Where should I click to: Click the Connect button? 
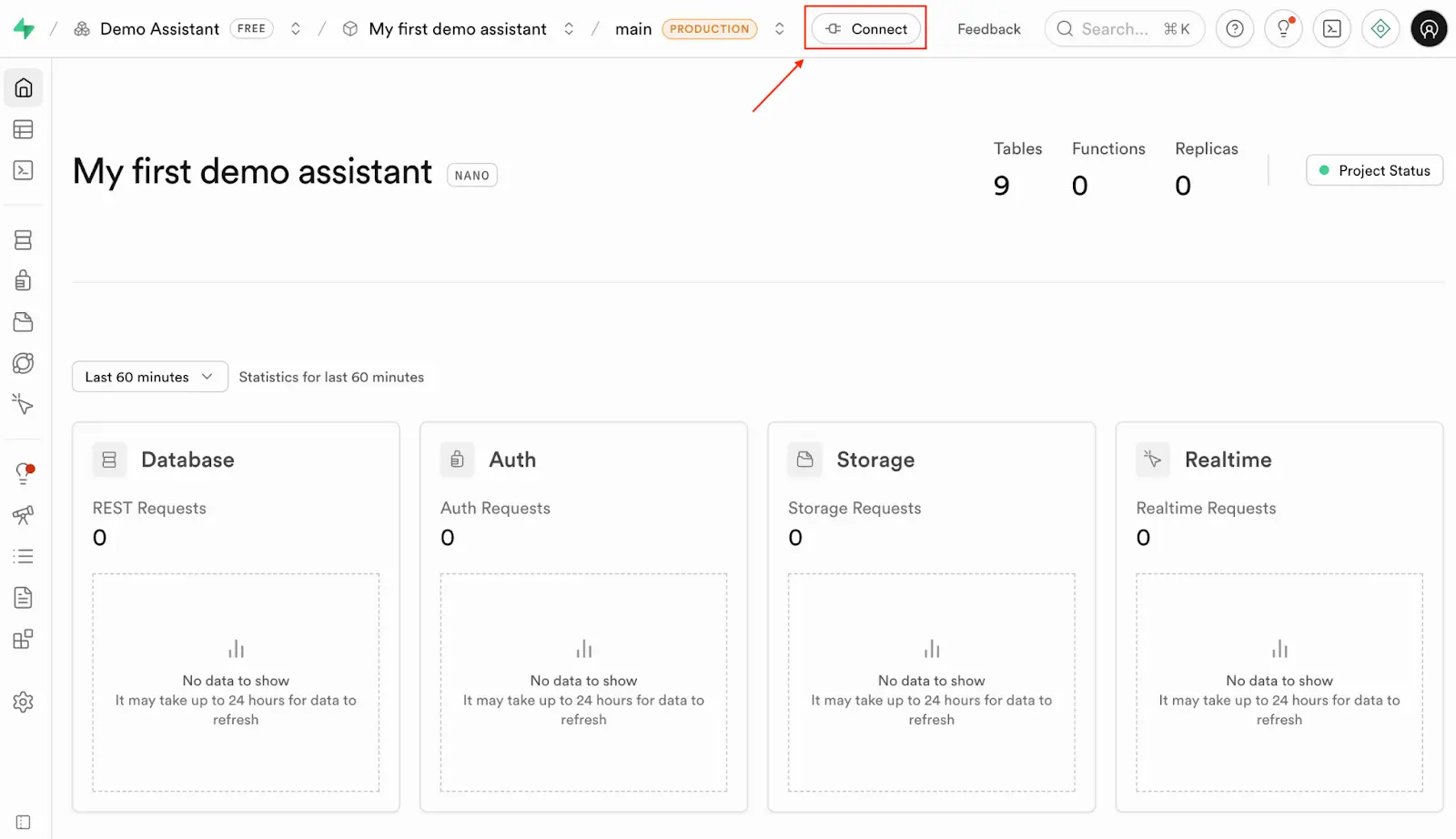865,28
